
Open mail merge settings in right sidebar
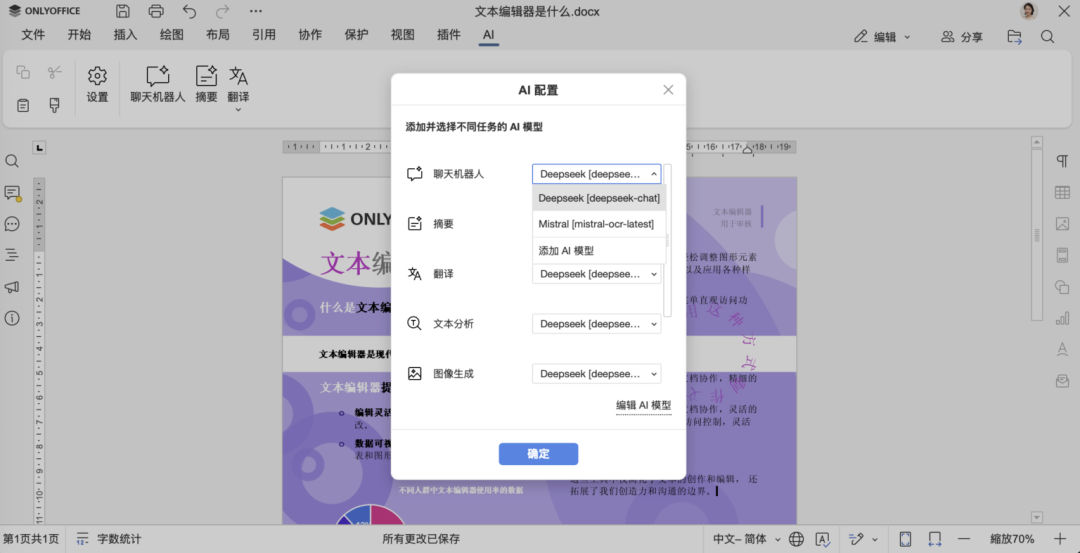1062,380
